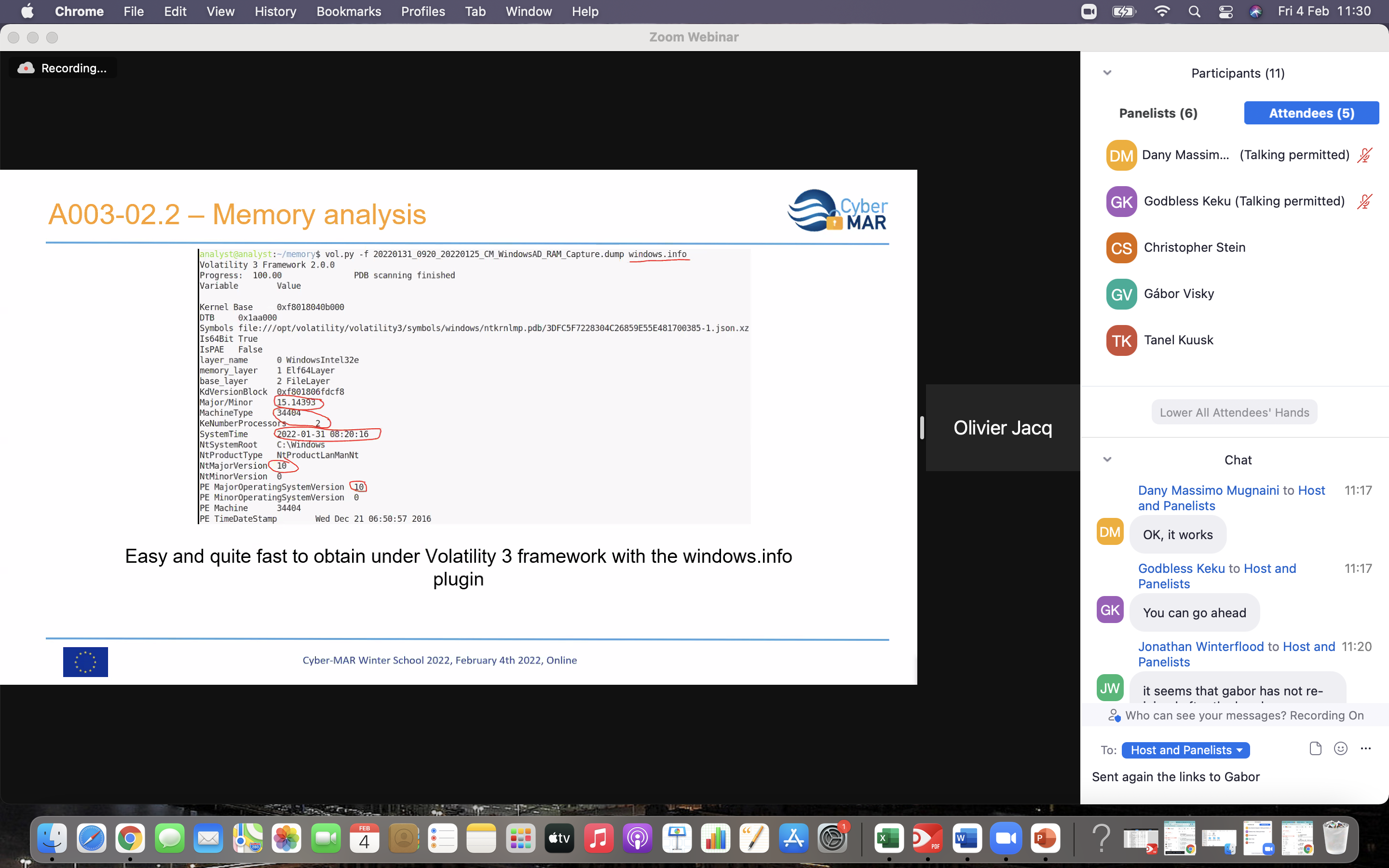The width and height of the screenshot is (1389, 868).
Task: Open the Bookmarks menu
Action: pyautogui.click(x=348, y=12)
